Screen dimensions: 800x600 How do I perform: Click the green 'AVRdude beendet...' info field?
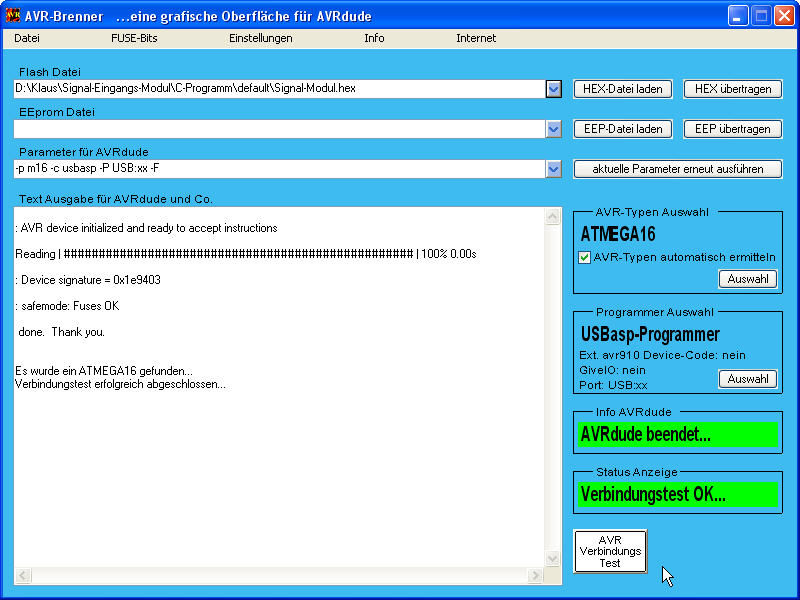[x=678, y=435]
